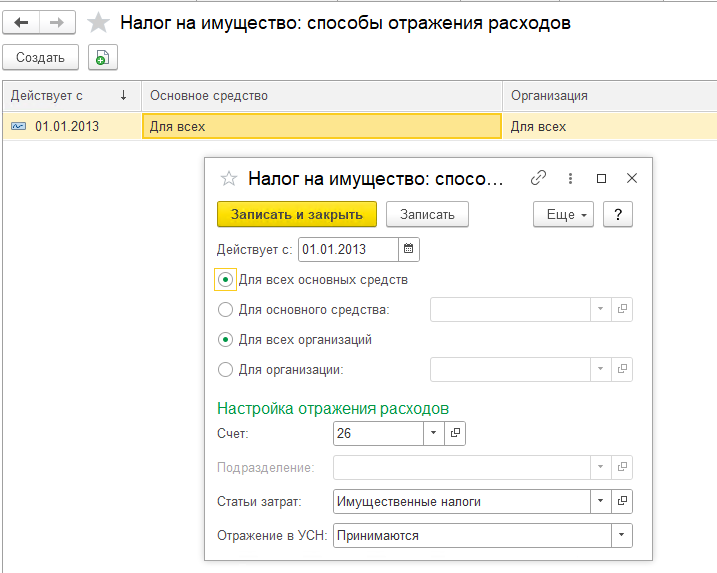Click the Статьи затрат field Имущественные налоги
Image resolution: width=717 pixels, height=573 pixels.
click(x=462, y=501)
